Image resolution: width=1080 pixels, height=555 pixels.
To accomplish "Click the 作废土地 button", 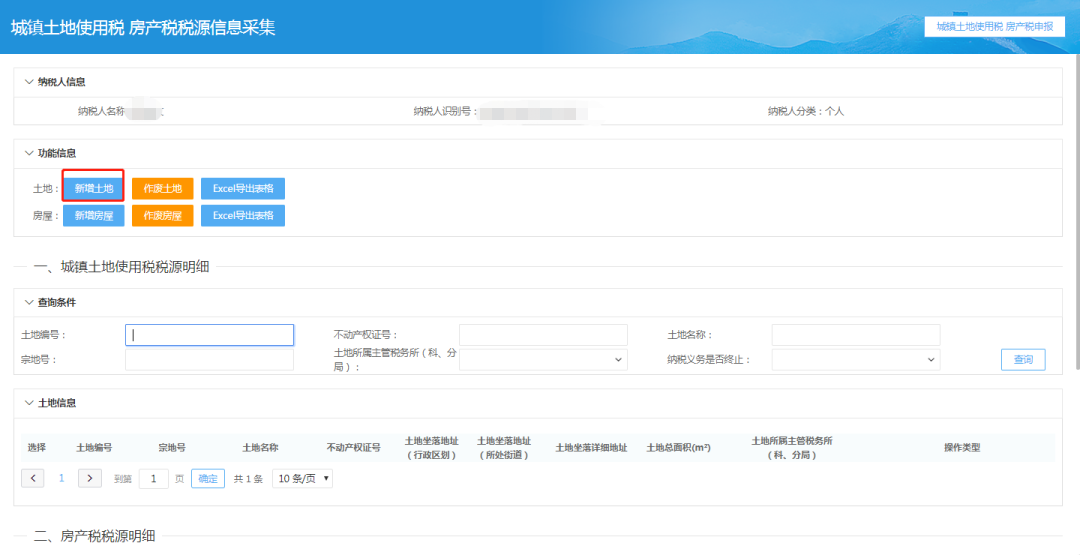I will 163,188.
